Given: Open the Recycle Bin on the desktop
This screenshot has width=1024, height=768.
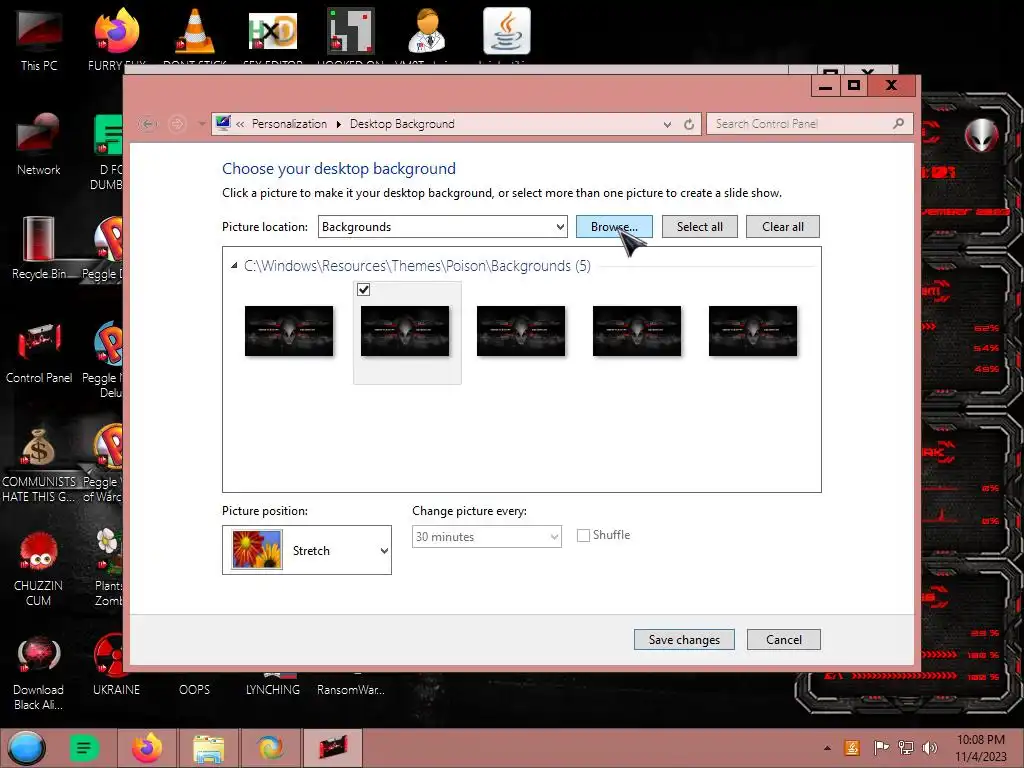Looking at the screenshot, I should tap(39, 248).
